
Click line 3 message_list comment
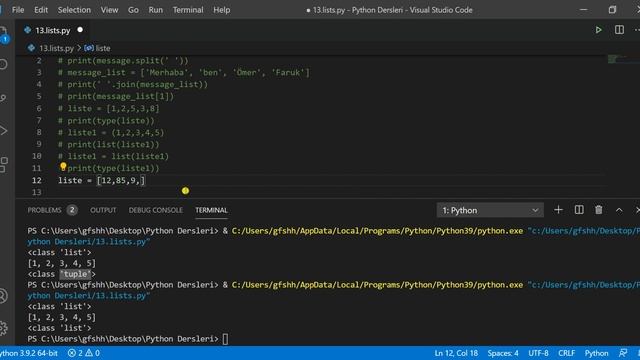click(184, 73)
